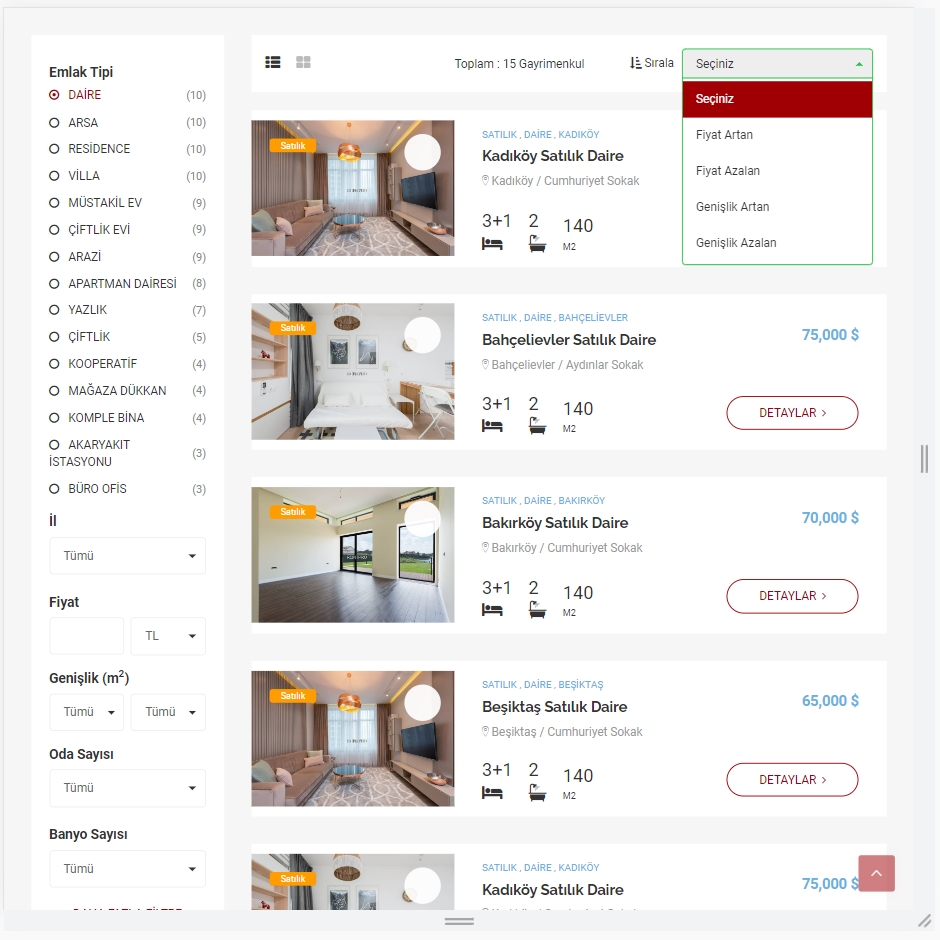Select KOOPERATİF radio option
Viewport: 940px width, 940px height.
click(x=54, y=364)
